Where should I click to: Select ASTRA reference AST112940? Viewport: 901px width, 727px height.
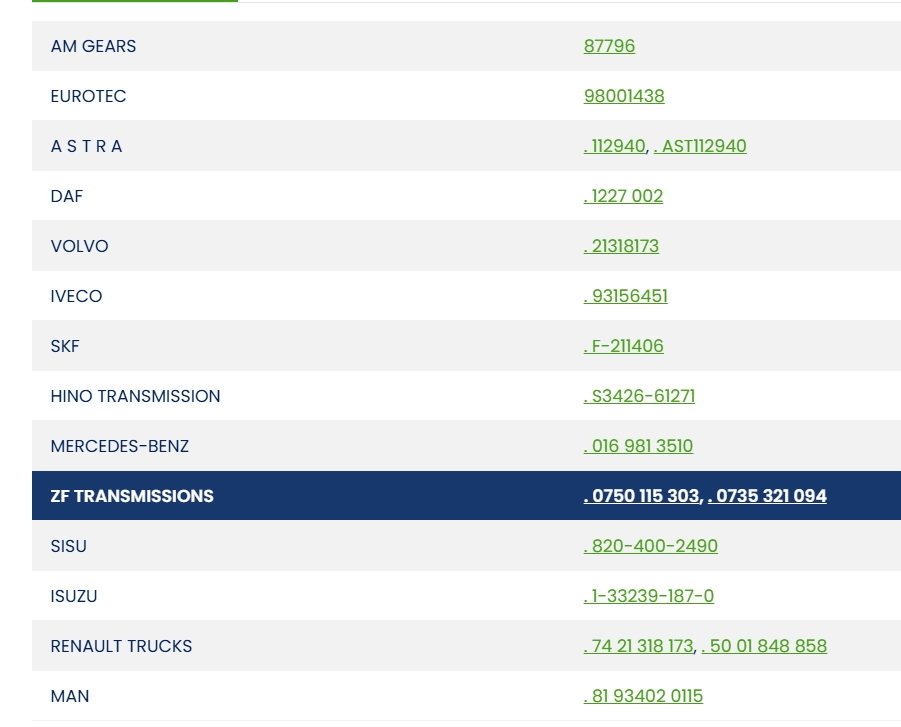700,146
